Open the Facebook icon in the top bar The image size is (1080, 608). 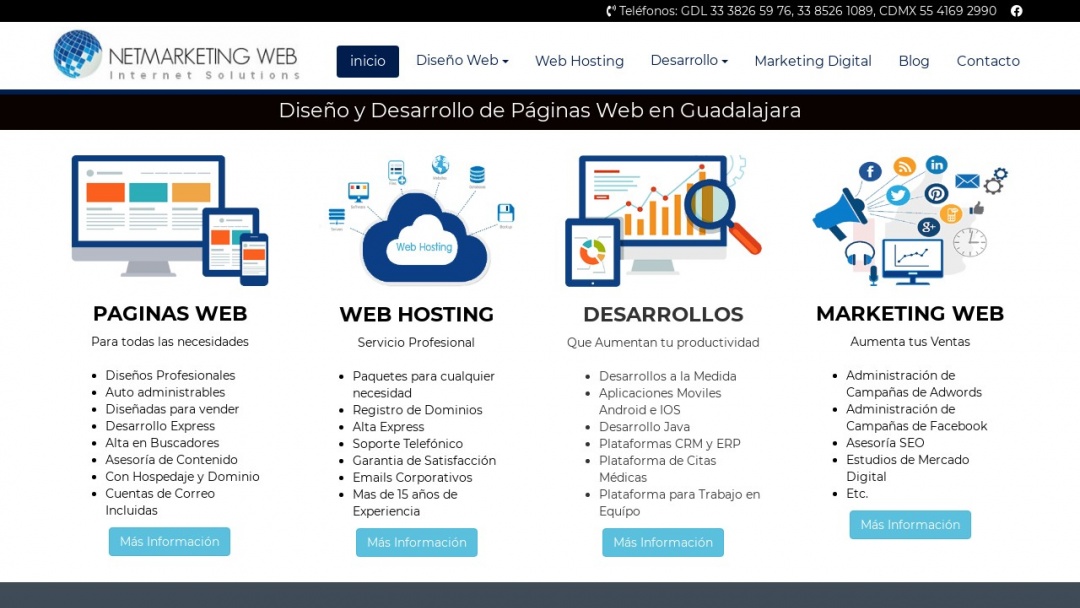point(1016,11)
